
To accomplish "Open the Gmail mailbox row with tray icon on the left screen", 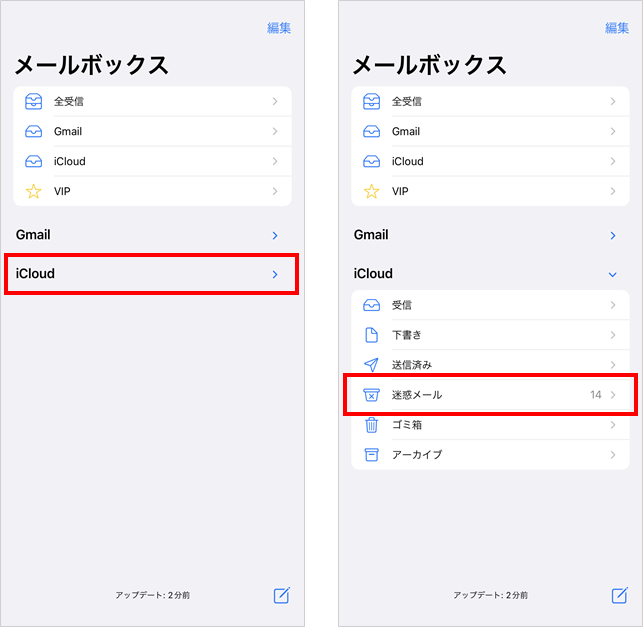I will coord(152,131).
